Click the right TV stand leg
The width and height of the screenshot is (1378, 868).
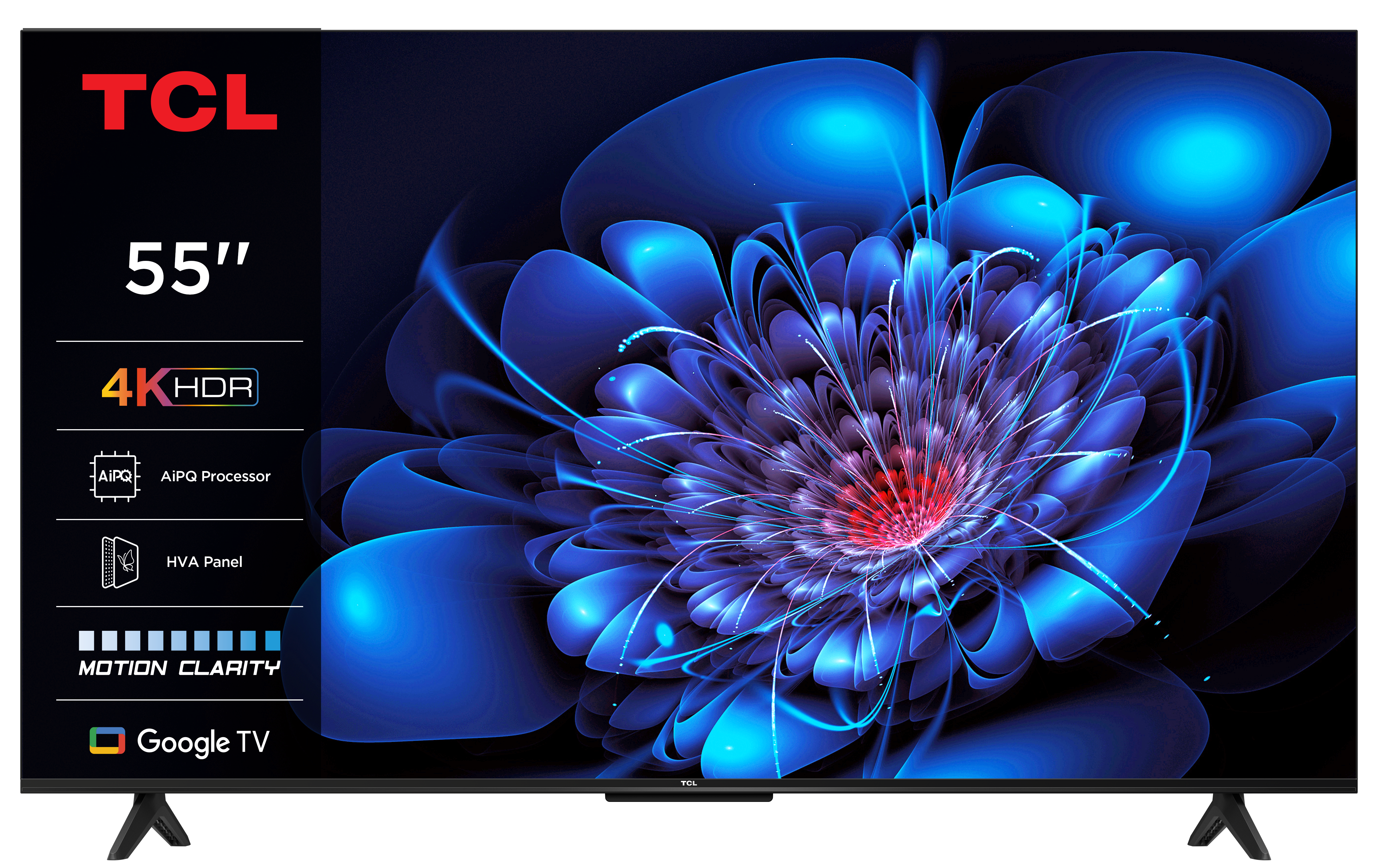click(1229, 826)
